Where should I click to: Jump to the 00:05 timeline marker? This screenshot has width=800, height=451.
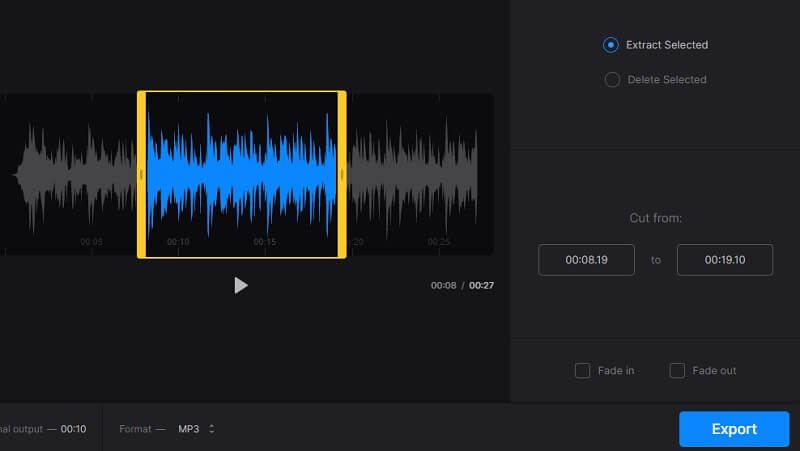click(x=91, y=242)
